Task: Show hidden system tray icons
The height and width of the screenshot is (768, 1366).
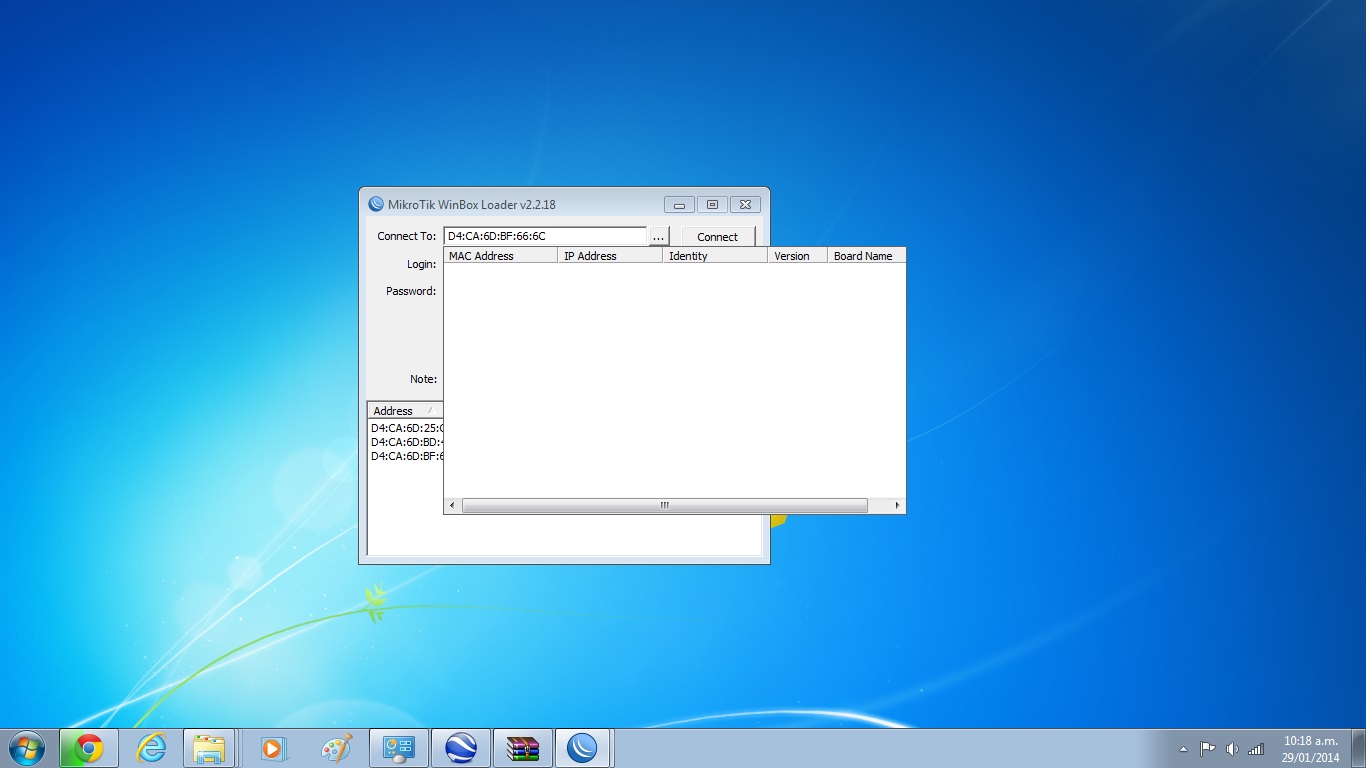Action: pos(1184,749)
